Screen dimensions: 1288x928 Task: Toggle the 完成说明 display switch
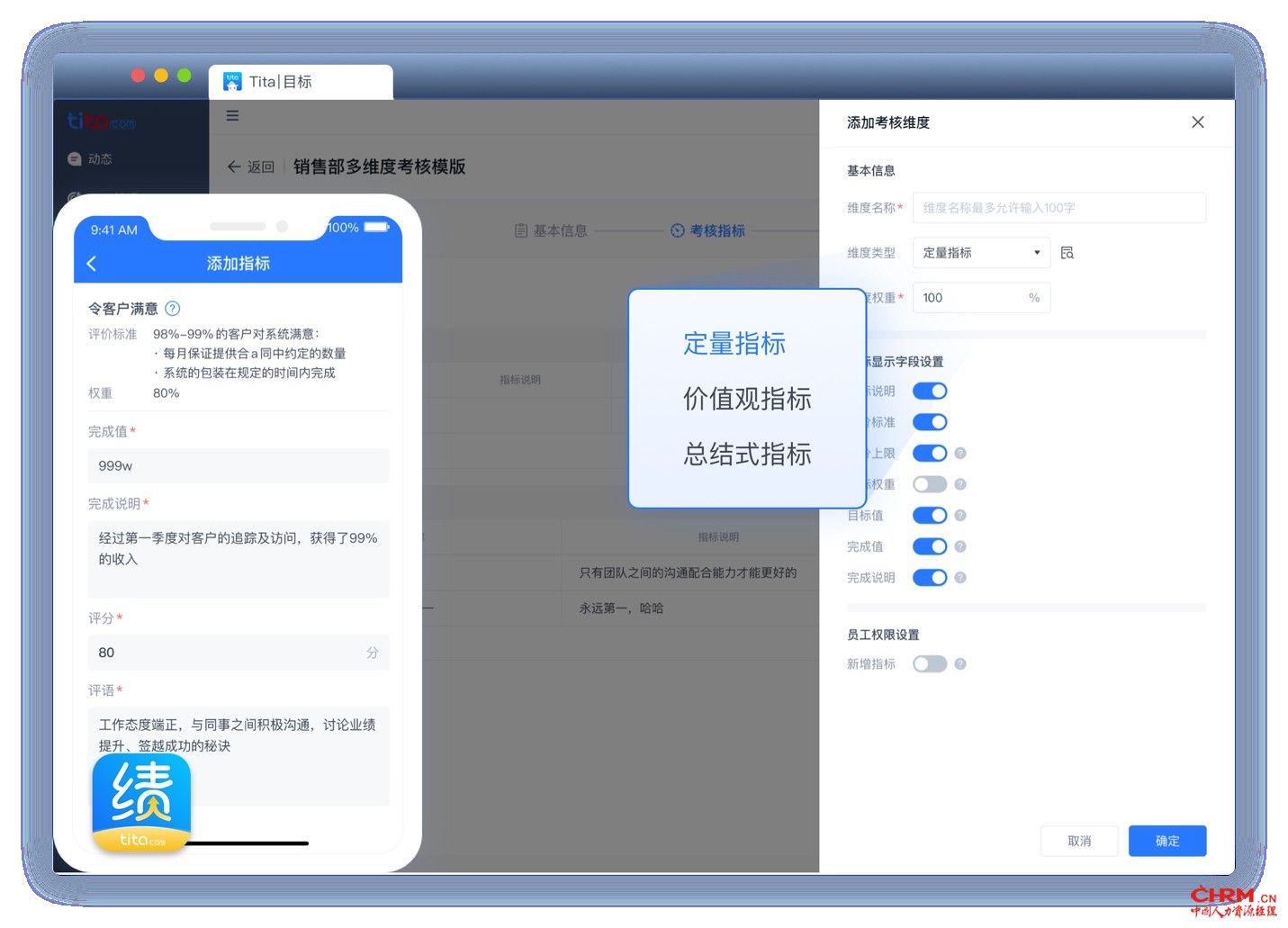point(930,578)
